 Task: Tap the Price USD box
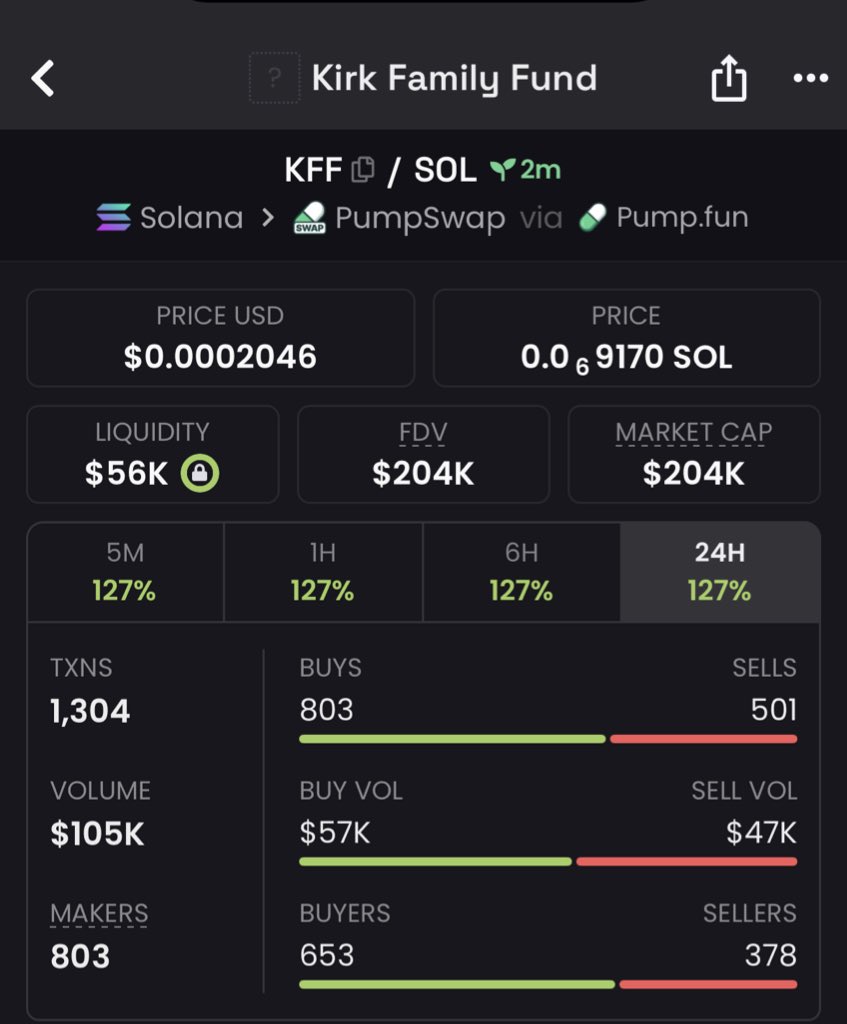[x=221, y=338]
